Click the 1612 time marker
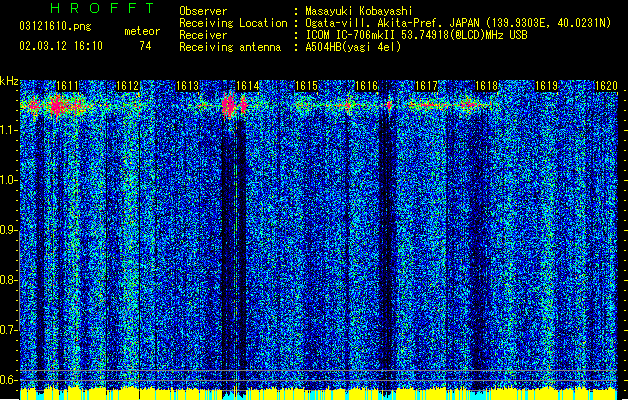The height and width of the screenshot is (400, 629). (x=127, y=86)
